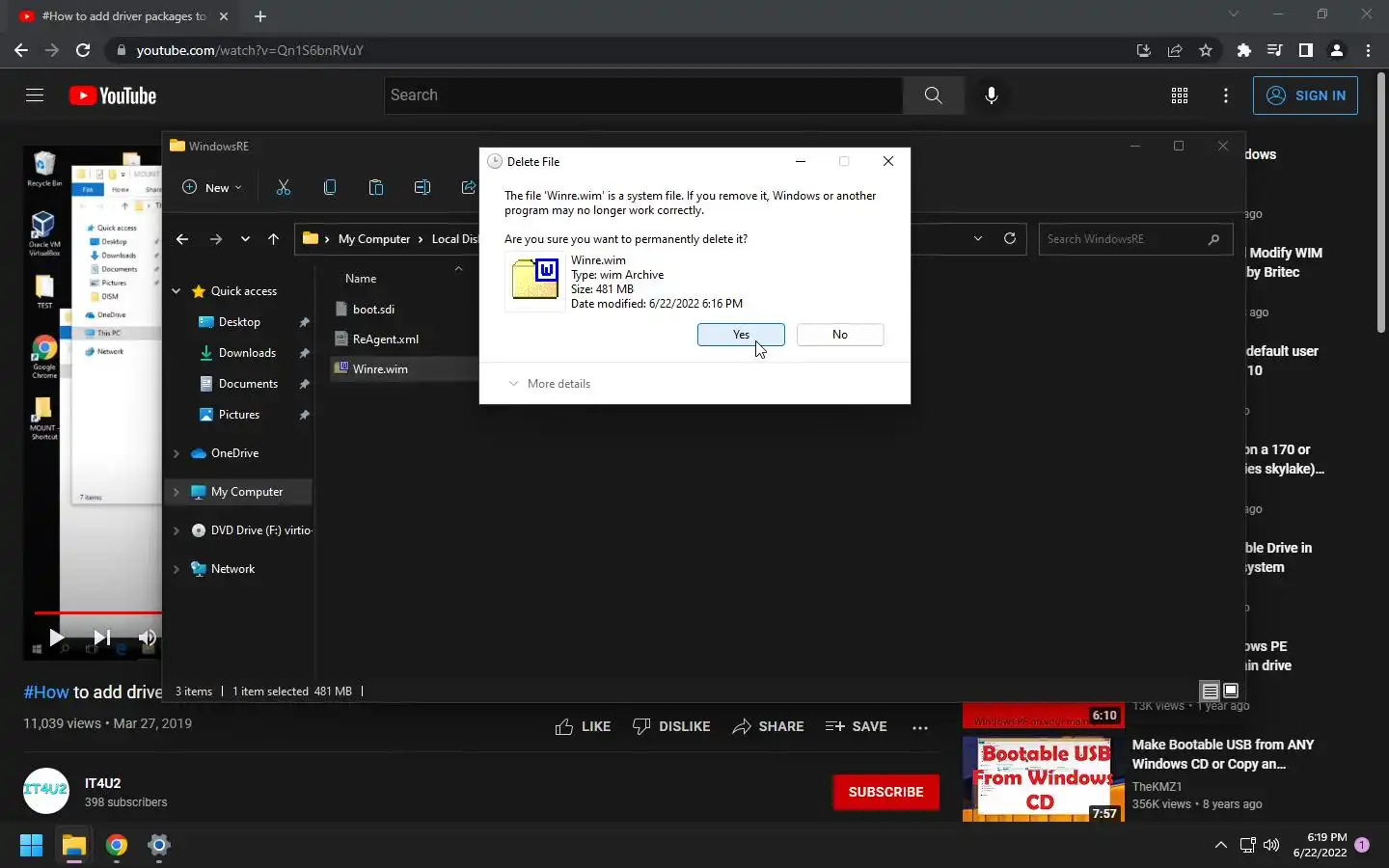1389x868 pixels.
Task: Open Downloads in Quick access
Action: 247,353
